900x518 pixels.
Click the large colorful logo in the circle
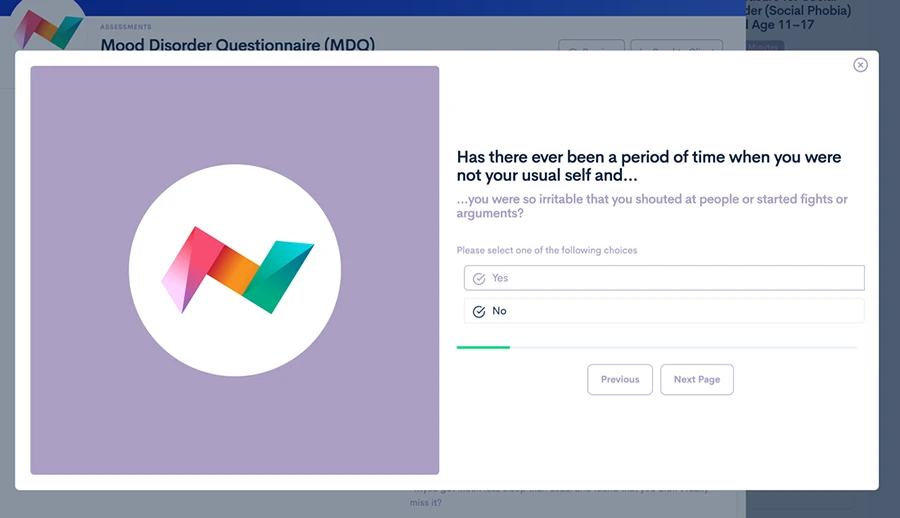[237, 270]
